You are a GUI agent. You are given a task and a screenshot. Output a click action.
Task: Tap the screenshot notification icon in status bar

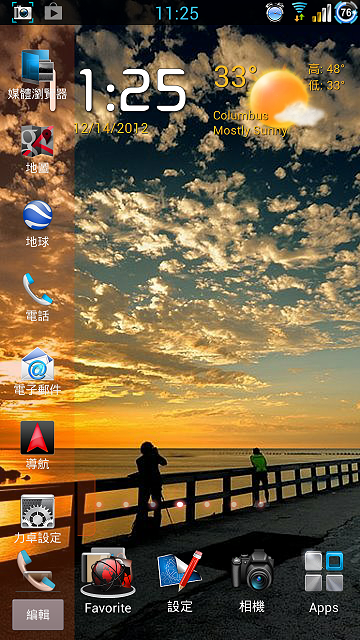[x=22, y=12]
